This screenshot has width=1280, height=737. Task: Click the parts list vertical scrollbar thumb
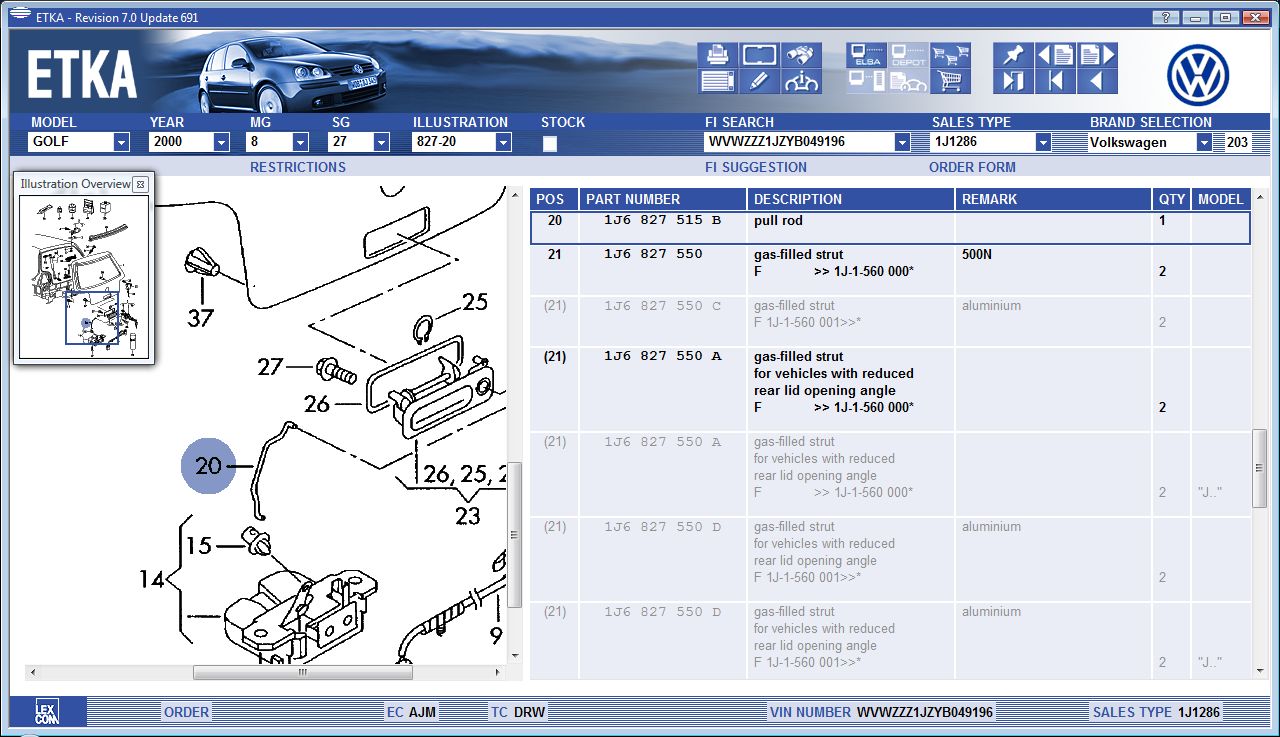pyautogui.click(x=1260, y=470)
